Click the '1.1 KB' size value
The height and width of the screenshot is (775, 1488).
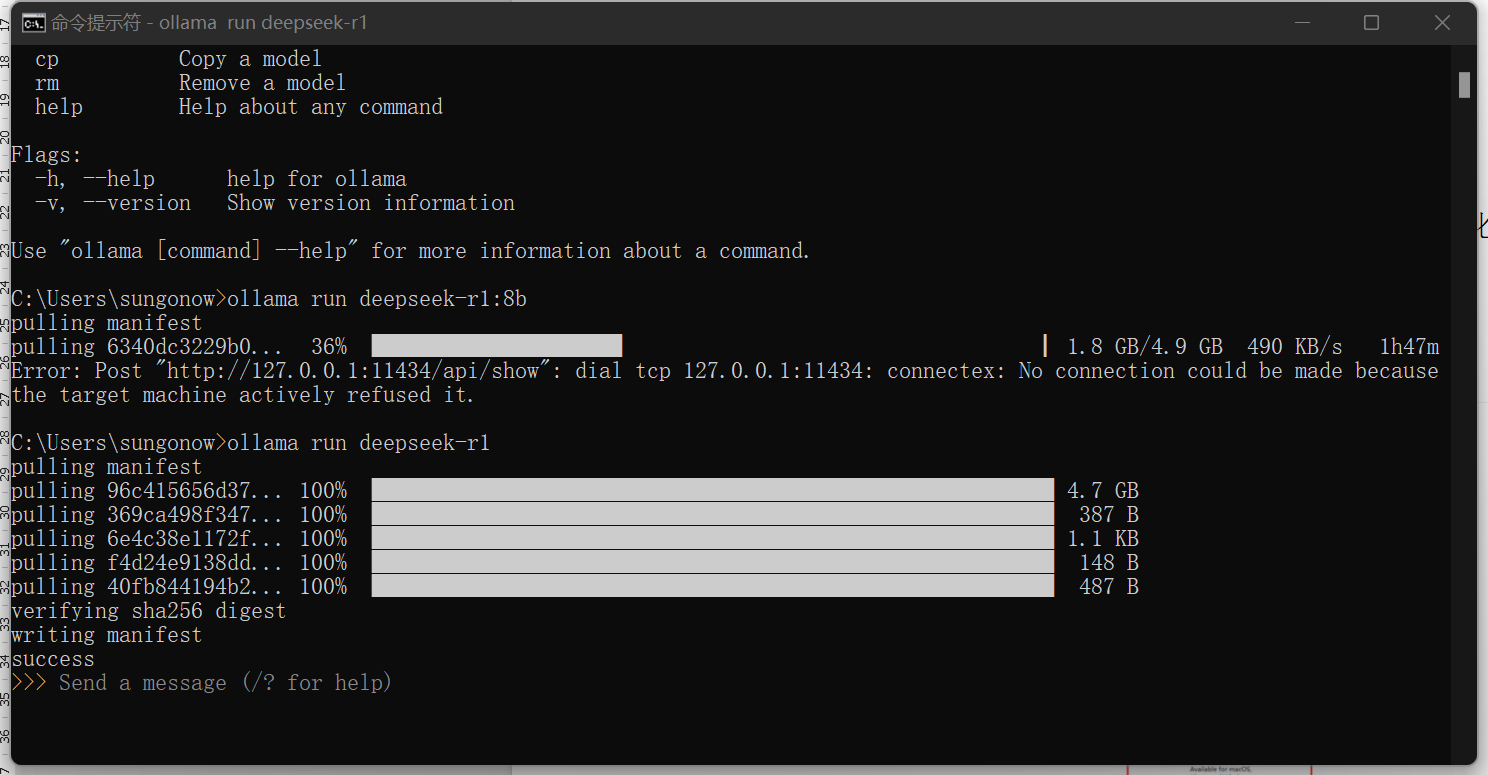click(1103, 539)
